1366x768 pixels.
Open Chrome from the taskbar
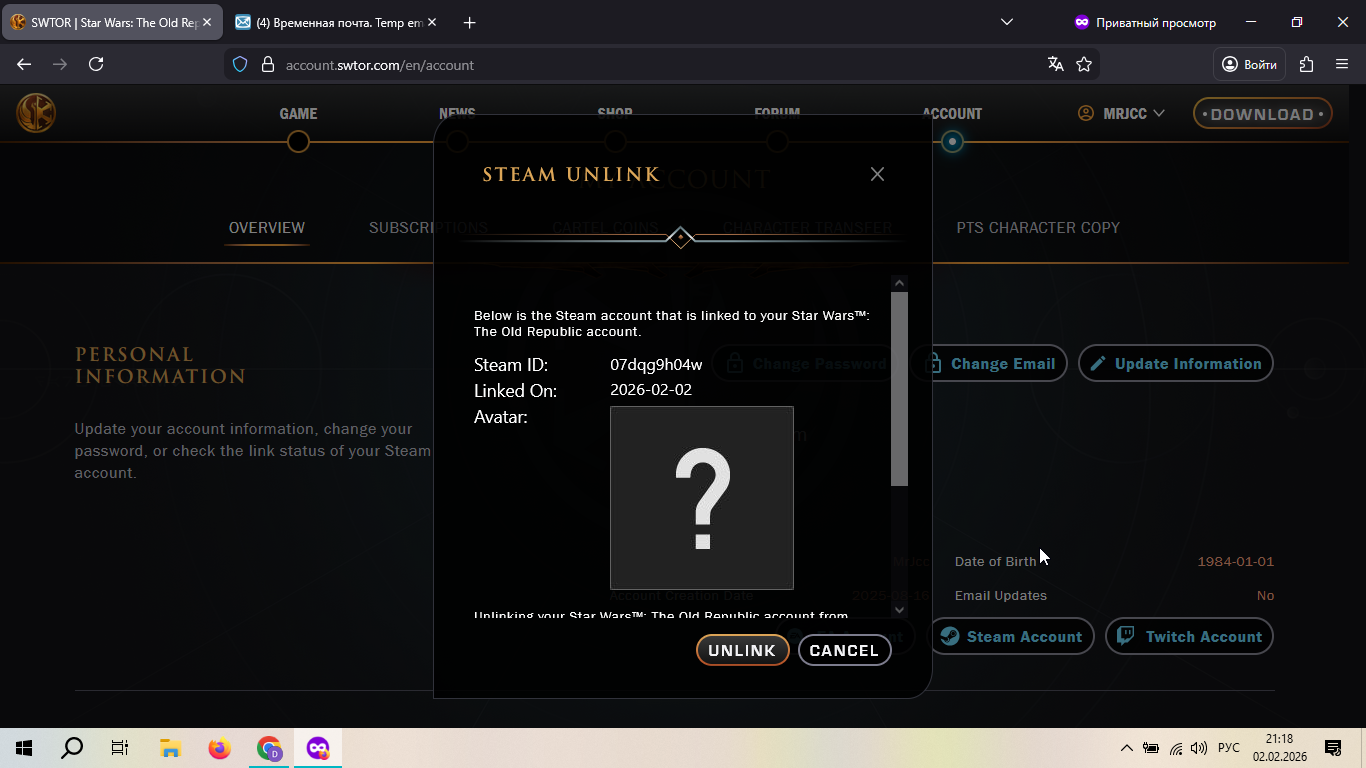[269, 748]
